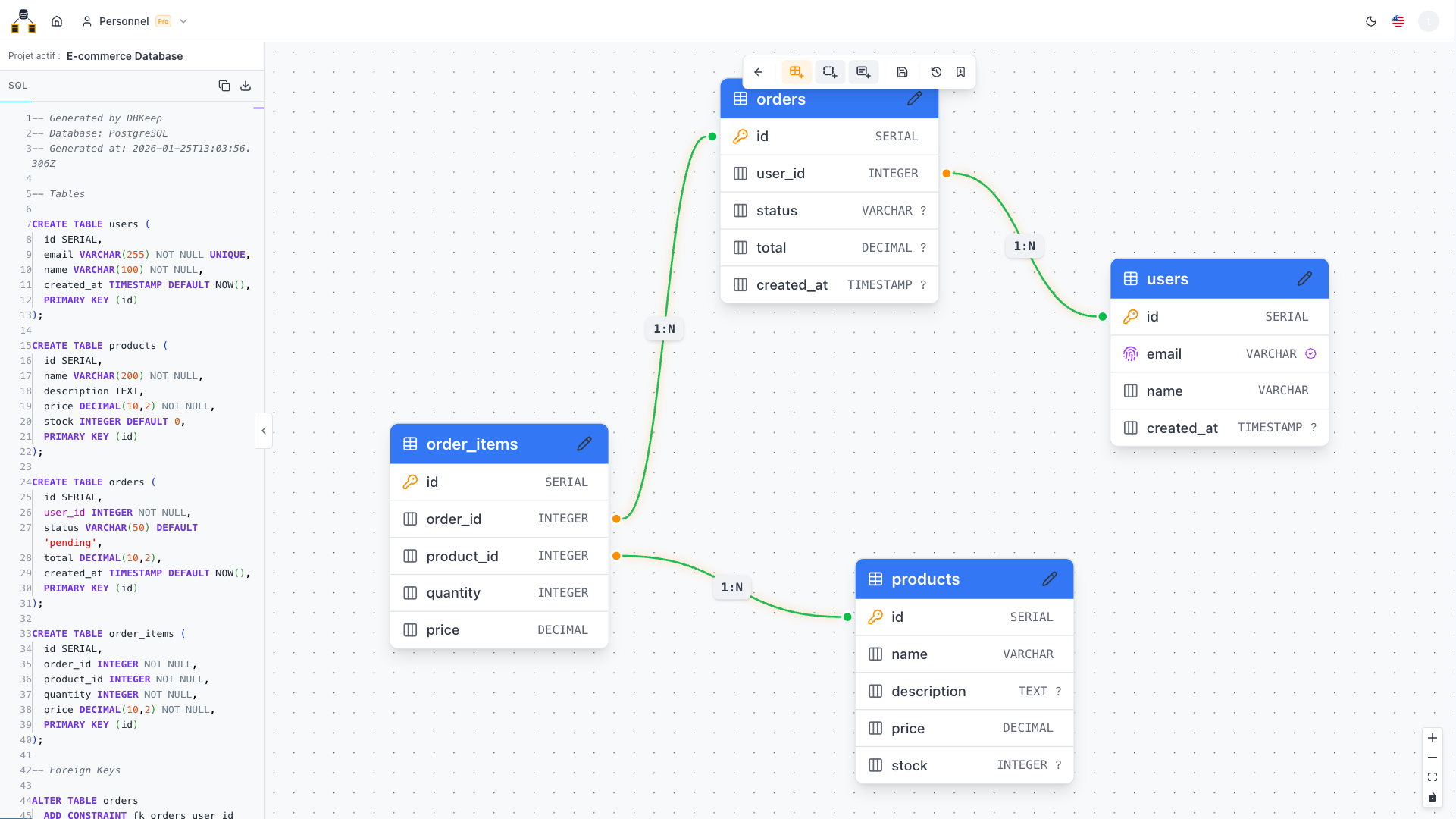Open version history clock icon
The height and width of the screenshot is (819, 1456).
[x=936, y=72]
